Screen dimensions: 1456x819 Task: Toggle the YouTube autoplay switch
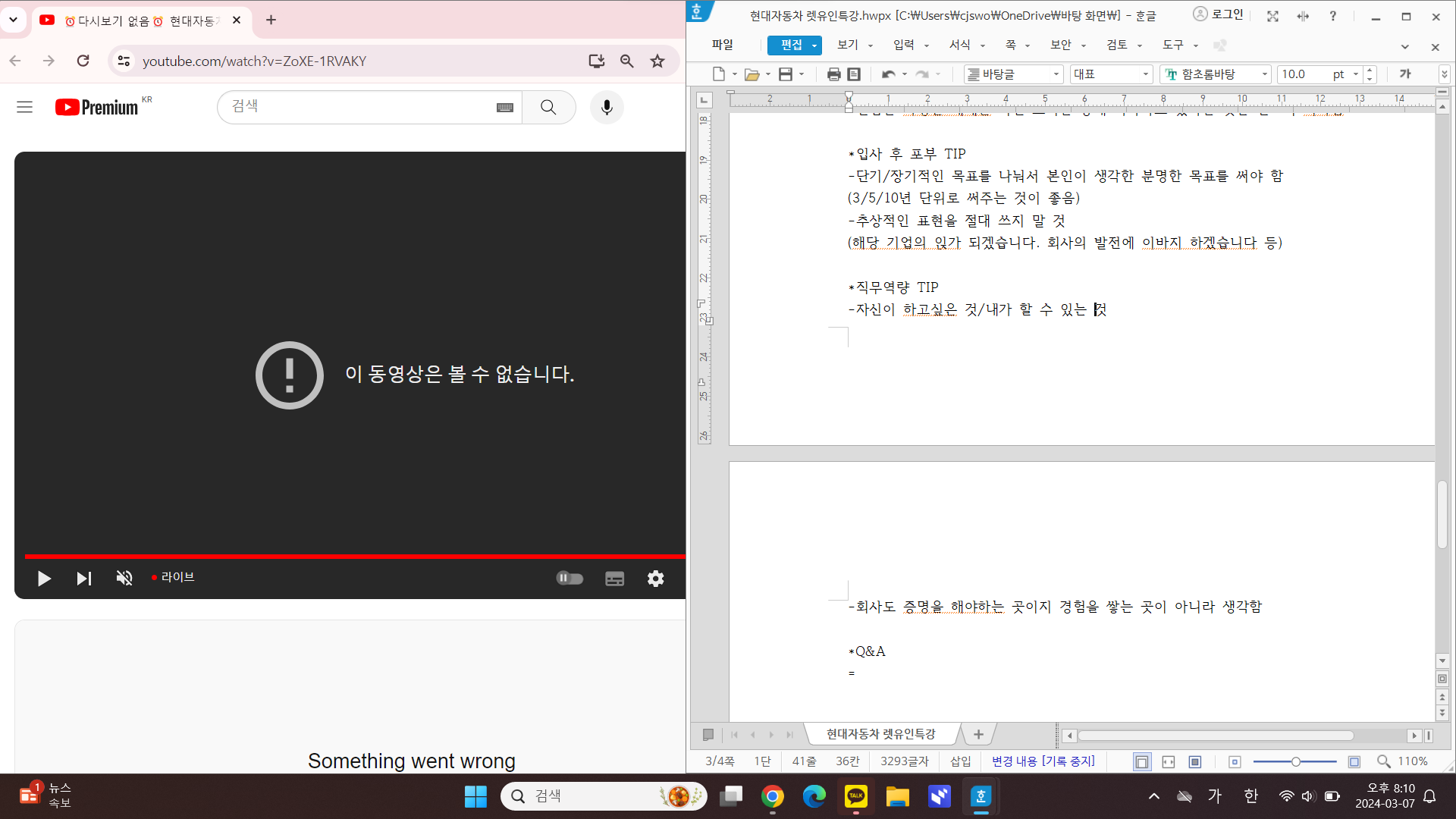[x=570, y=579]
